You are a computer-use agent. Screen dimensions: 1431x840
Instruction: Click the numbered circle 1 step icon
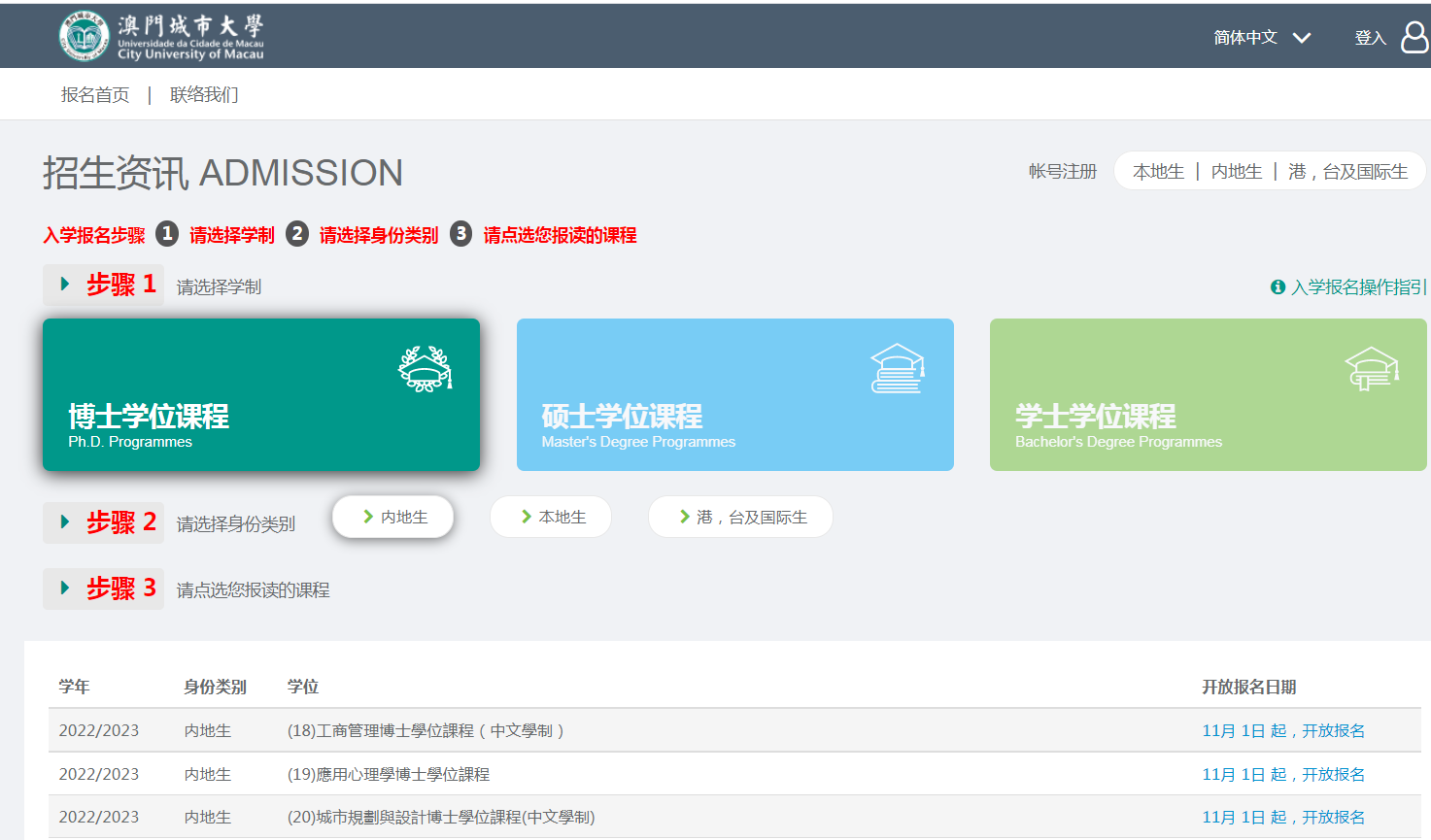pos(167,234)
